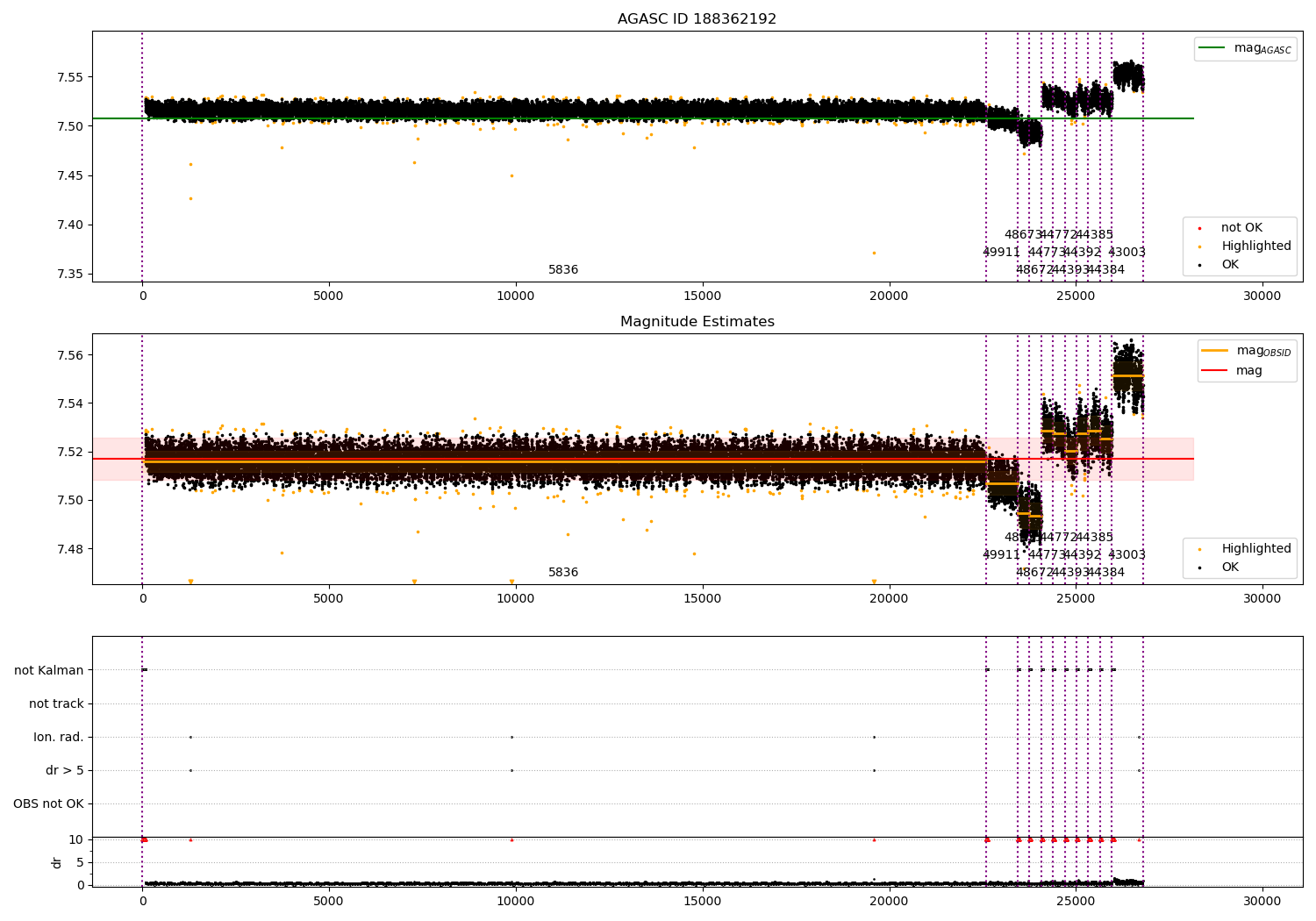Click obsid label '44385' in the top panel
The height and width of the screenshot is (921, 1316).
tap(1095, 235)
